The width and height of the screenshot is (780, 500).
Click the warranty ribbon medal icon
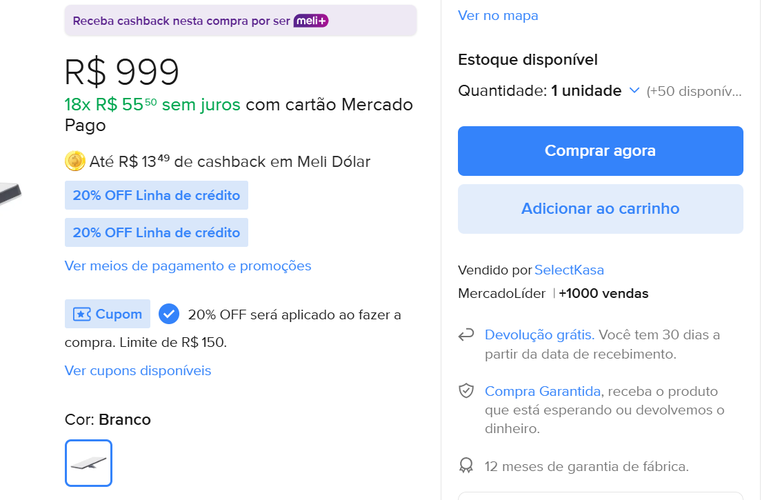(x=466, y=466)
